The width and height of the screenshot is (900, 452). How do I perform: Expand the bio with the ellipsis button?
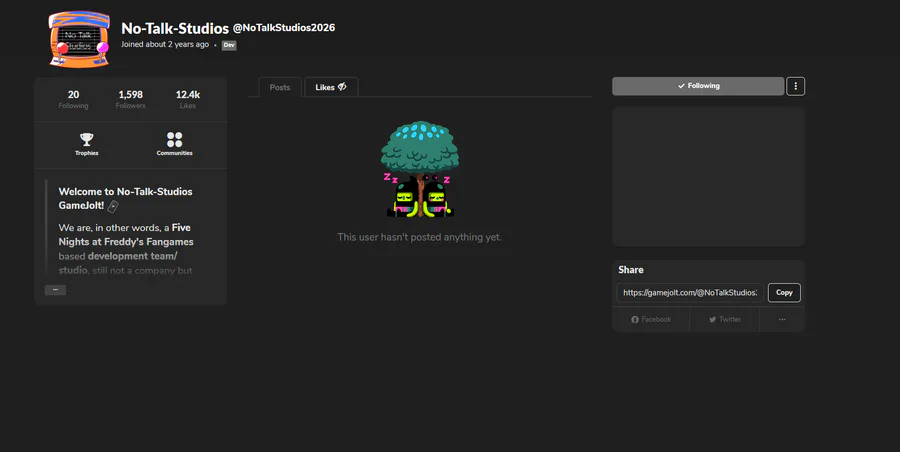[55, 289]
